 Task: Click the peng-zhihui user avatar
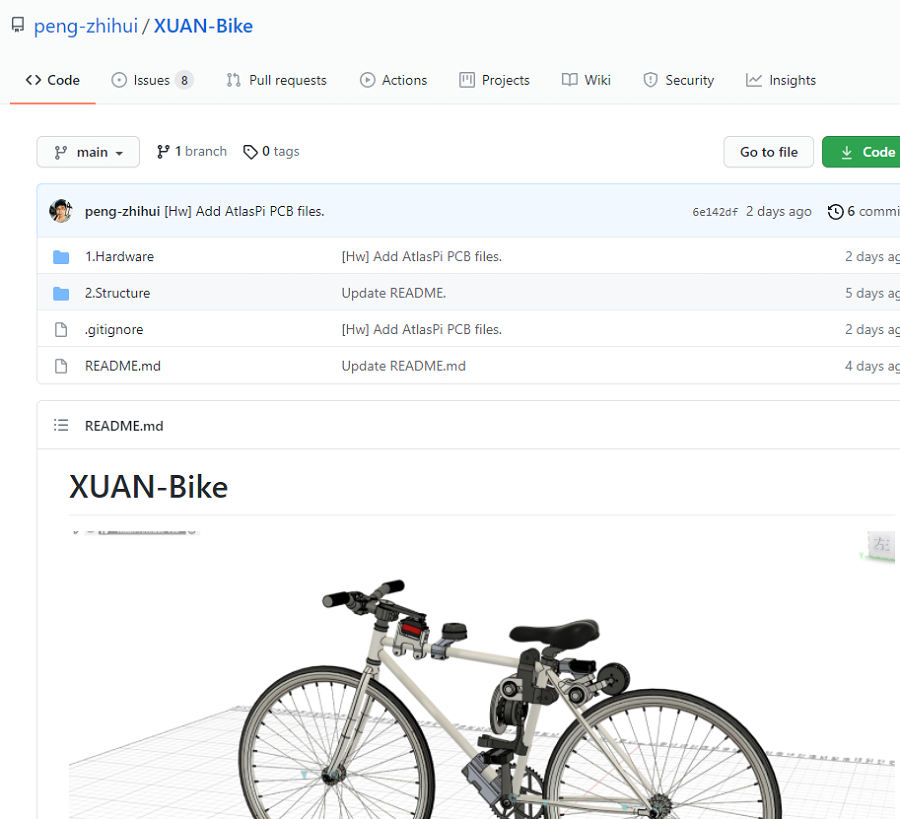(61, 211)
